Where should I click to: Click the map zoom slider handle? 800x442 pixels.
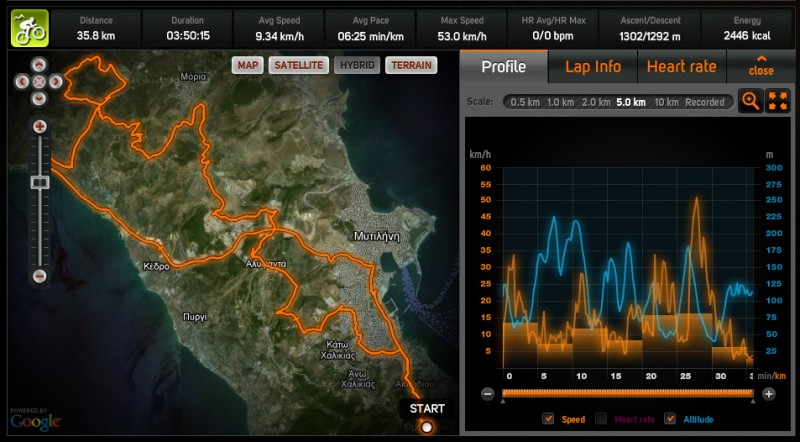[39, 182]
